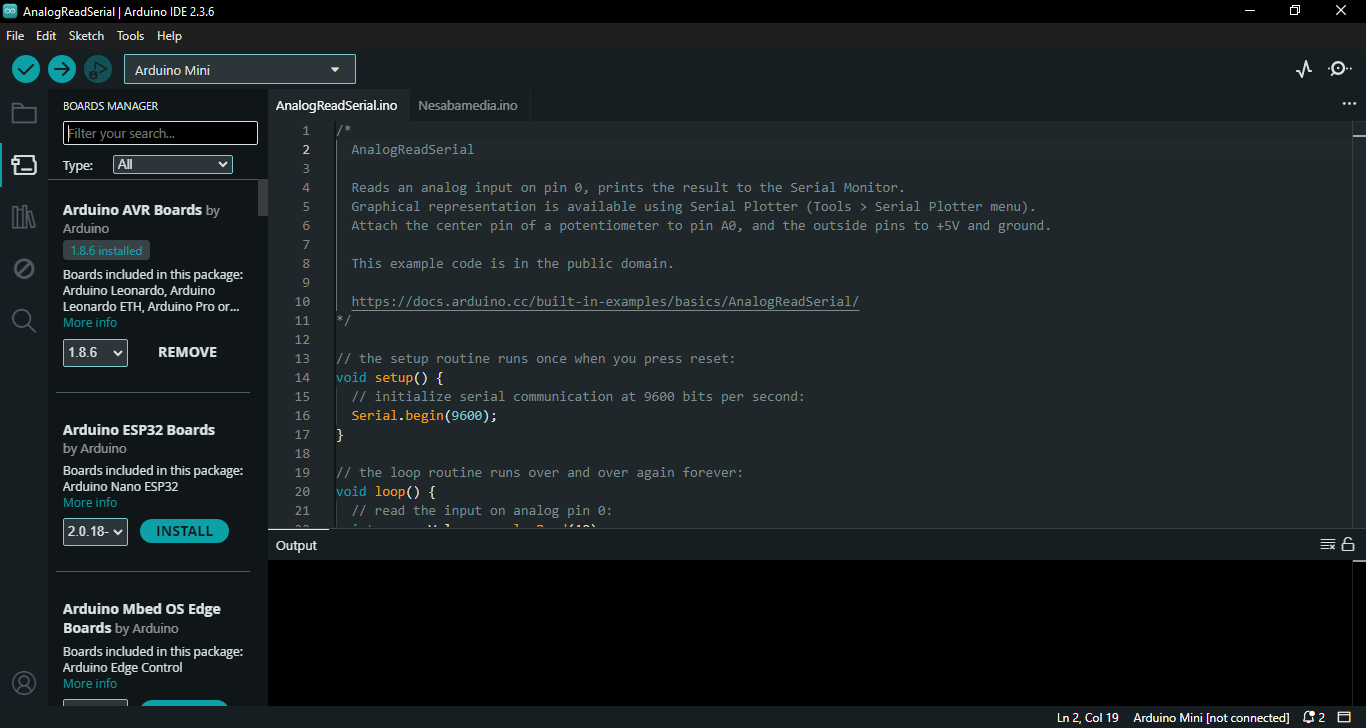The width and height of the screenshot is (1366, 728).
Task: Install the Arduino ESP32 Boards package
Action: [184, 532]
